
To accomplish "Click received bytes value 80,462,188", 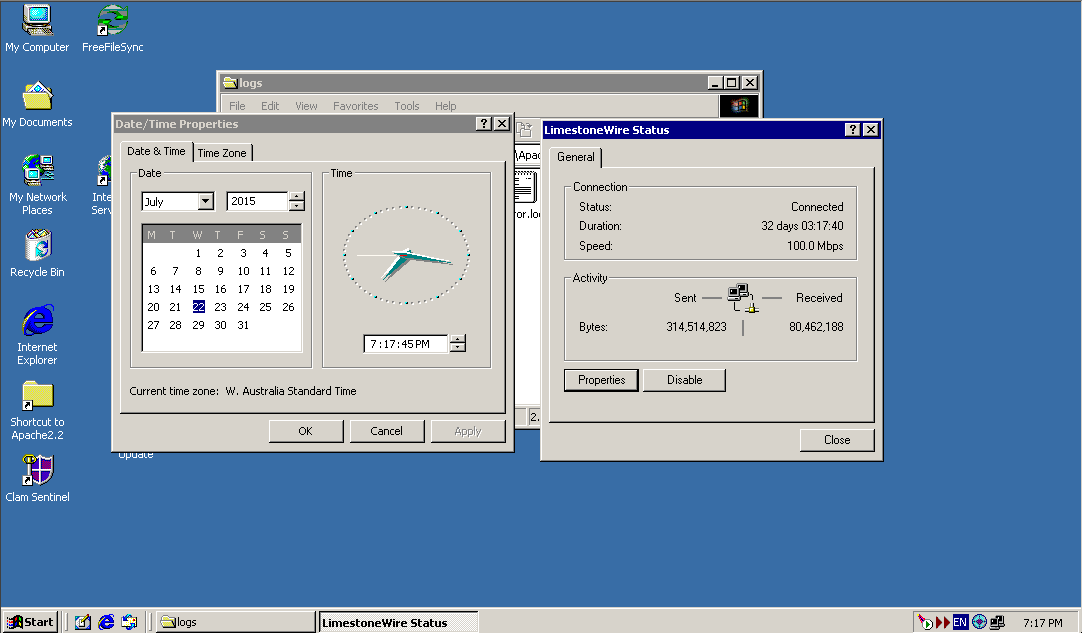I will click(x=816, y=327).
